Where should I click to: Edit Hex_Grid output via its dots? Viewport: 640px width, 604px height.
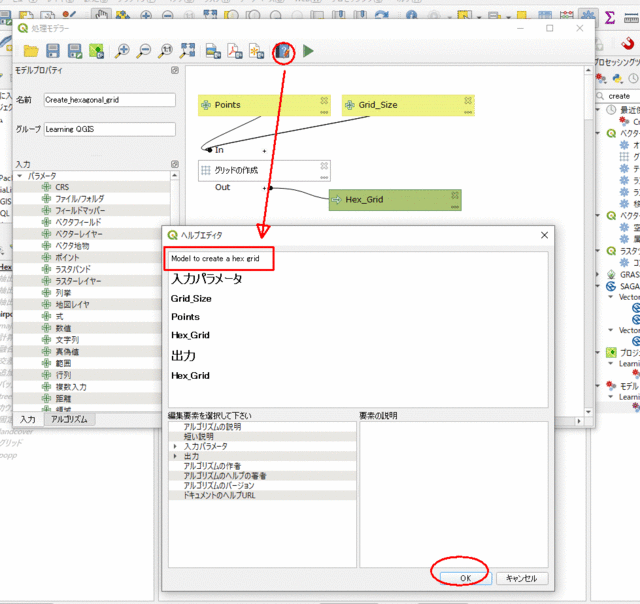coord(455,207)
